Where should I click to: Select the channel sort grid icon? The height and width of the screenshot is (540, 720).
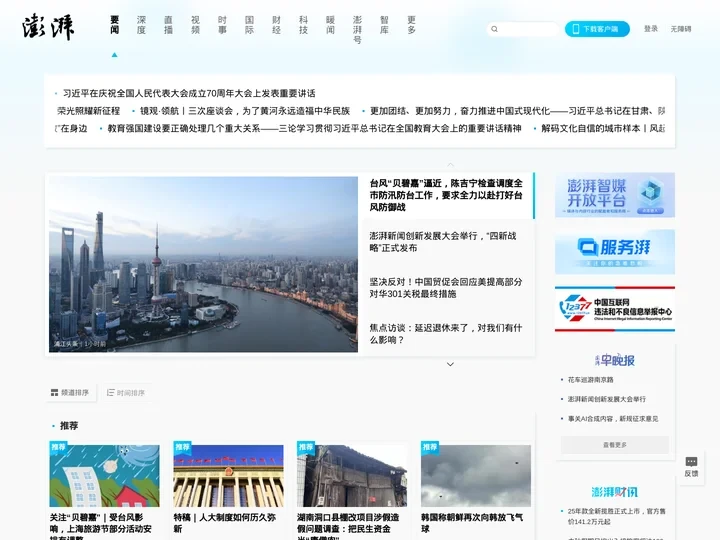click(54, 393)
